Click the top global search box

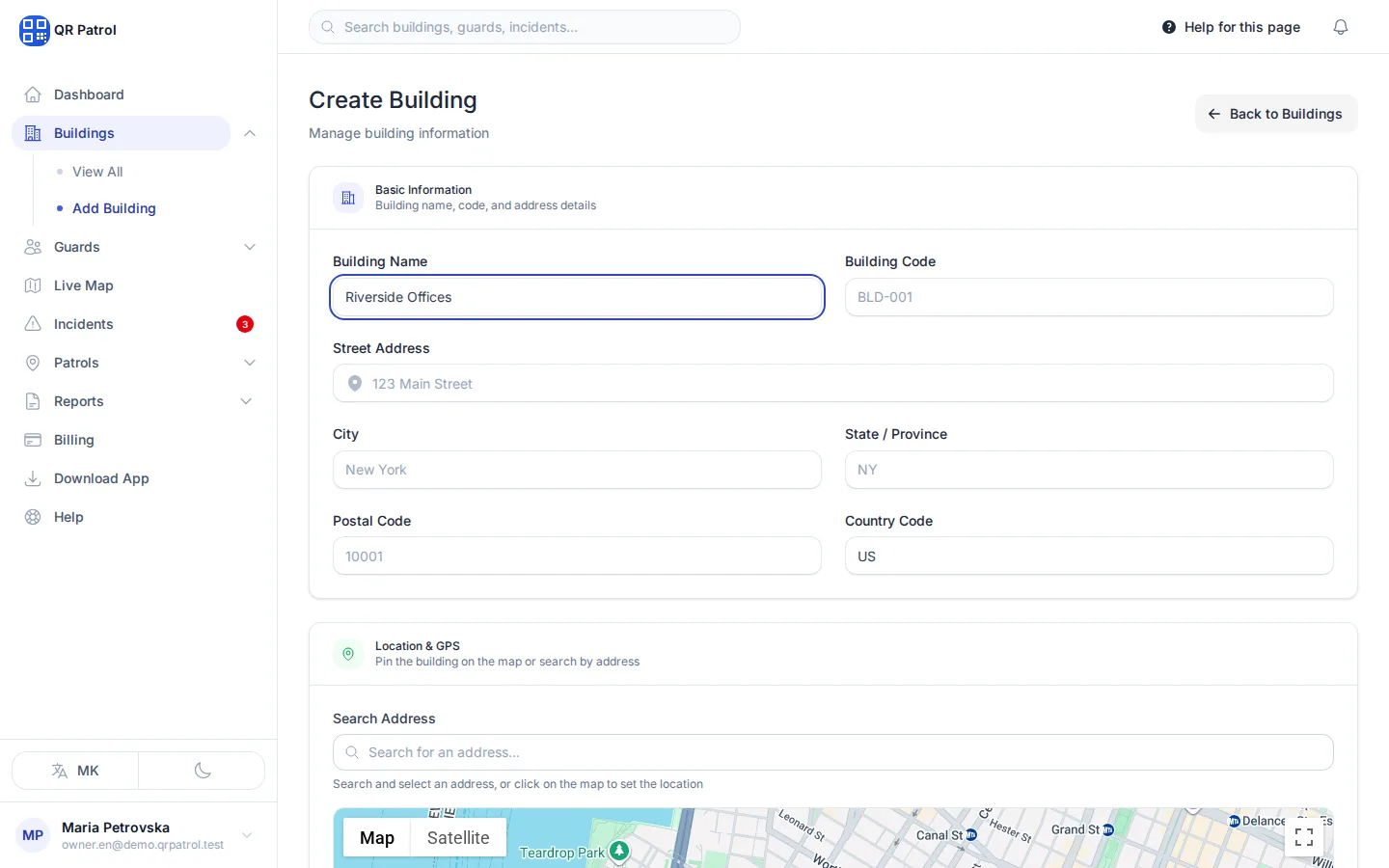[525, 27]
